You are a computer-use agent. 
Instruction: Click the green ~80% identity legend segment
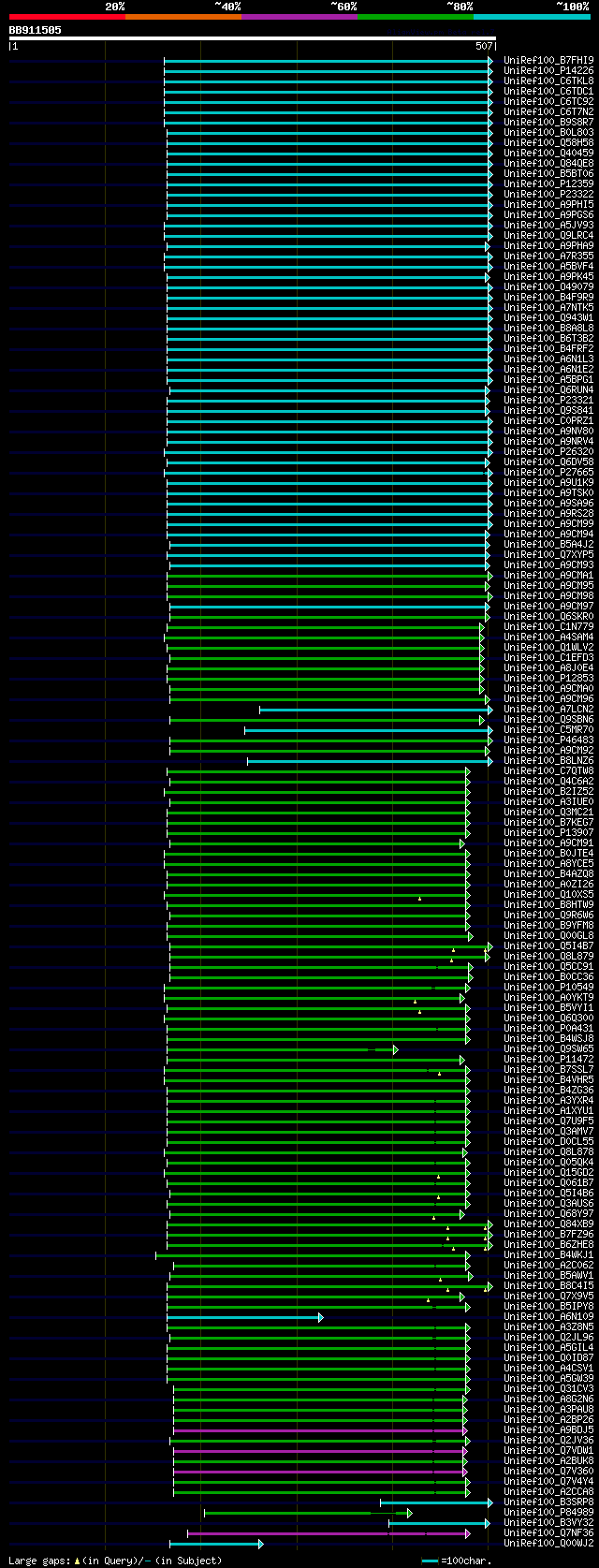(416, 17)
